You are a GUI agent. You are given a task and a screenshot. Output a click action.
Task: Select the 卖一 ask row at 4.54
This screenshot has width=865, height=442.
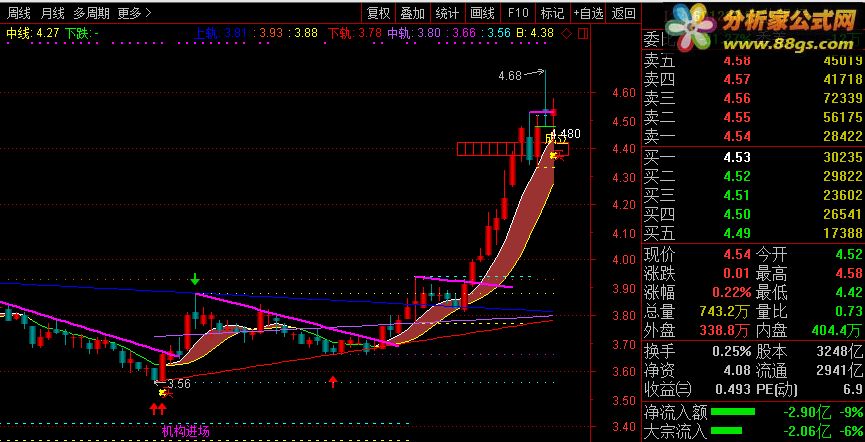tap(753, 136)
